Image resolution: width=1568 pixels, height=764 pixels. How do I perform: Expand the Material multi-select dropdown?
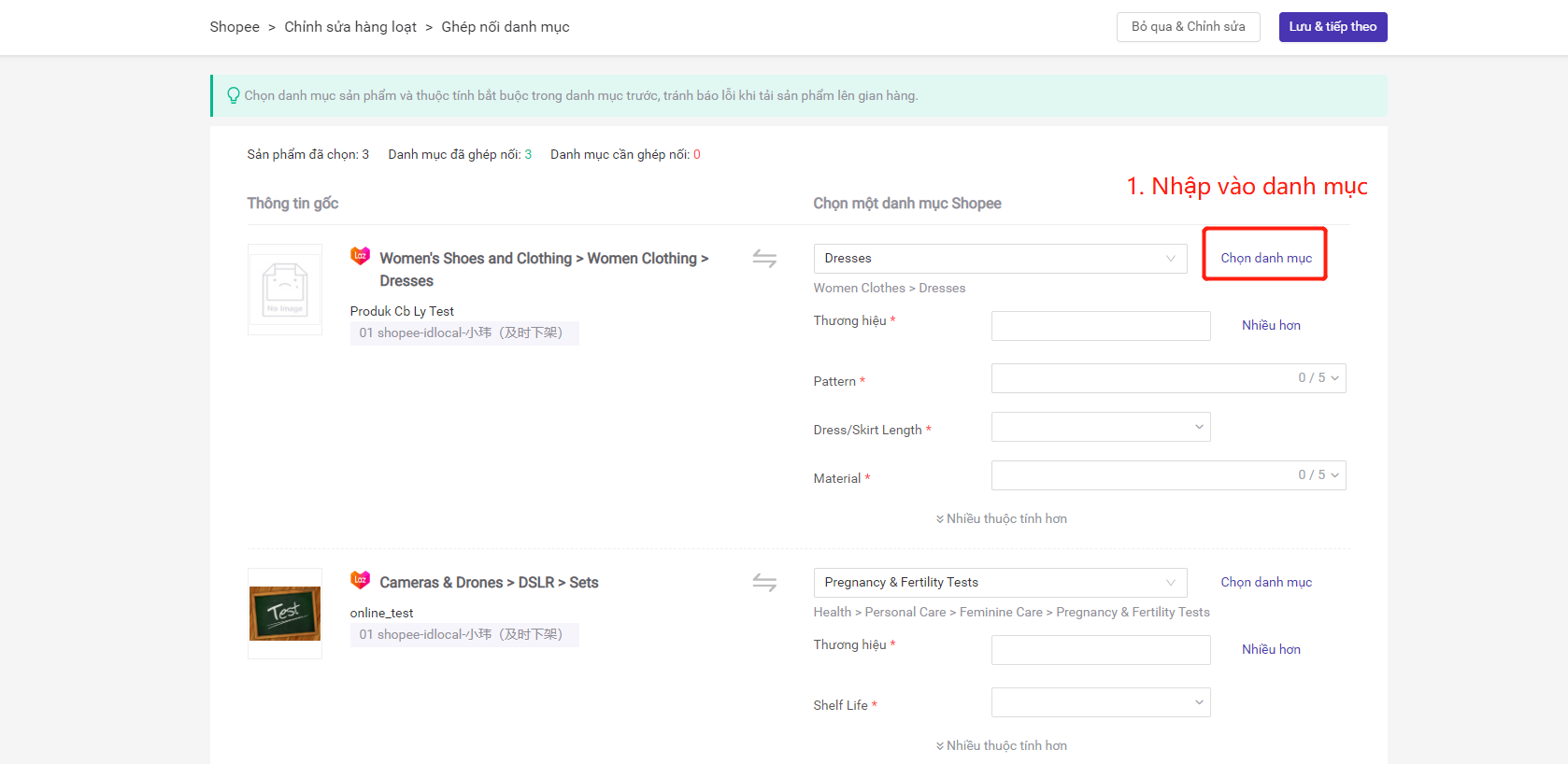pos(1167,475)
